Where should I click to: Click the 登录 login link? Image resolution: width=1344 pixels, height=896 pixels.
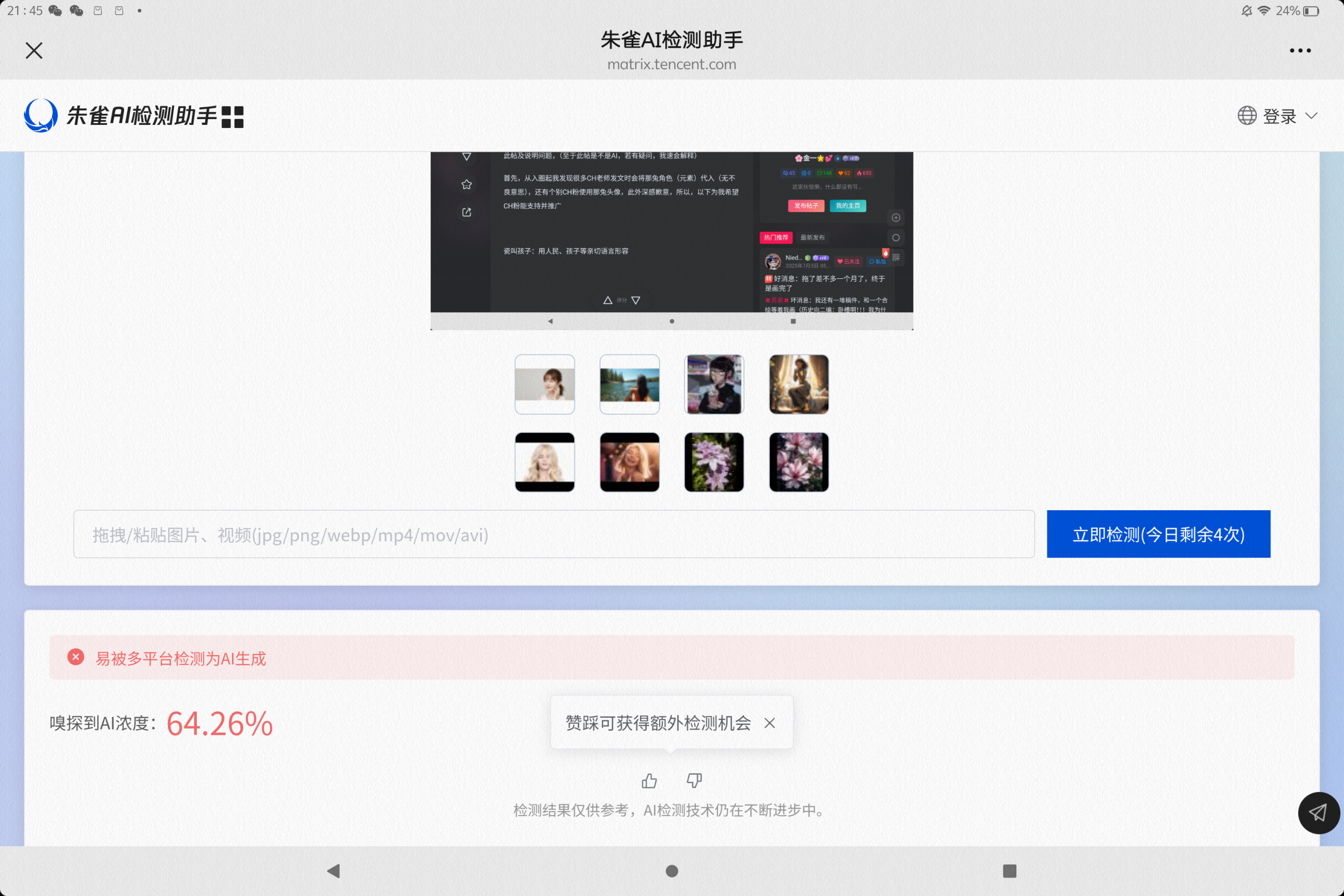(1279, 116)
